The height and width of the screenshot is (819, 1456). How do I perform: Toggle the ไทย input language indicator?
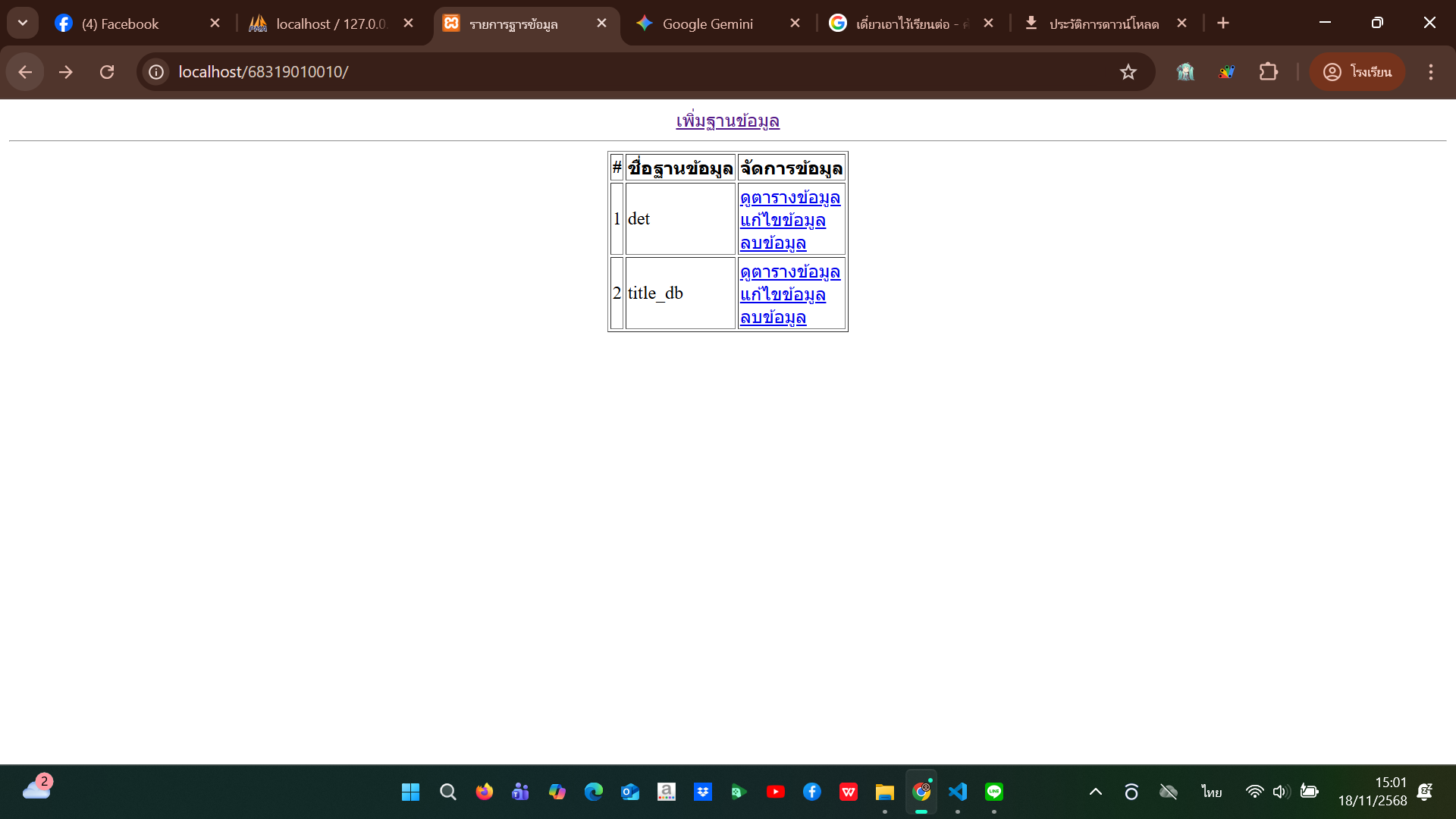pos(1211,792)
